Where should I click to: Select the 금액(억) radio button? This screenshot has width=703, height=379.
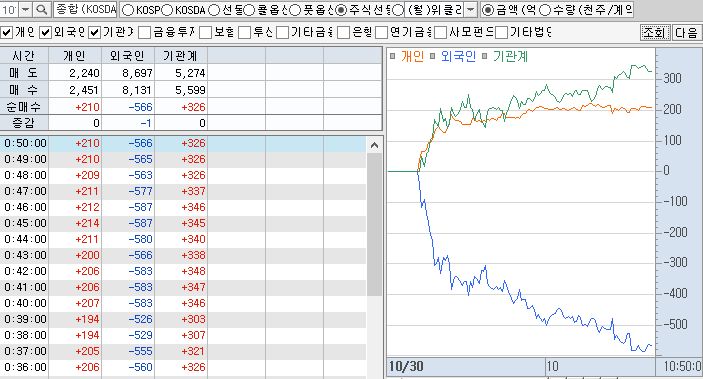(488, 10)
